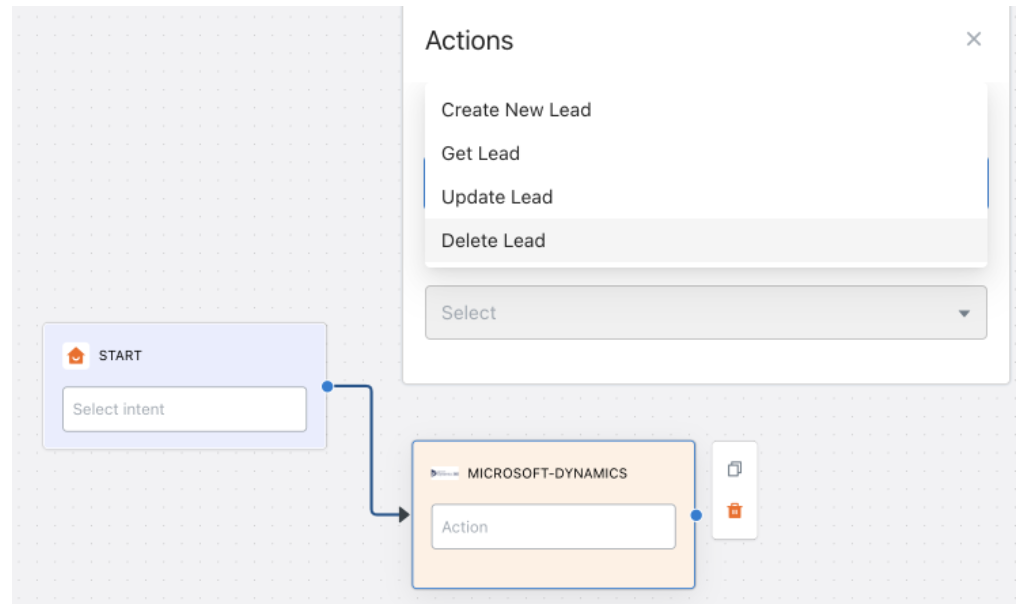
Task: Click the Actions panel heading
Action: [469, 41]
